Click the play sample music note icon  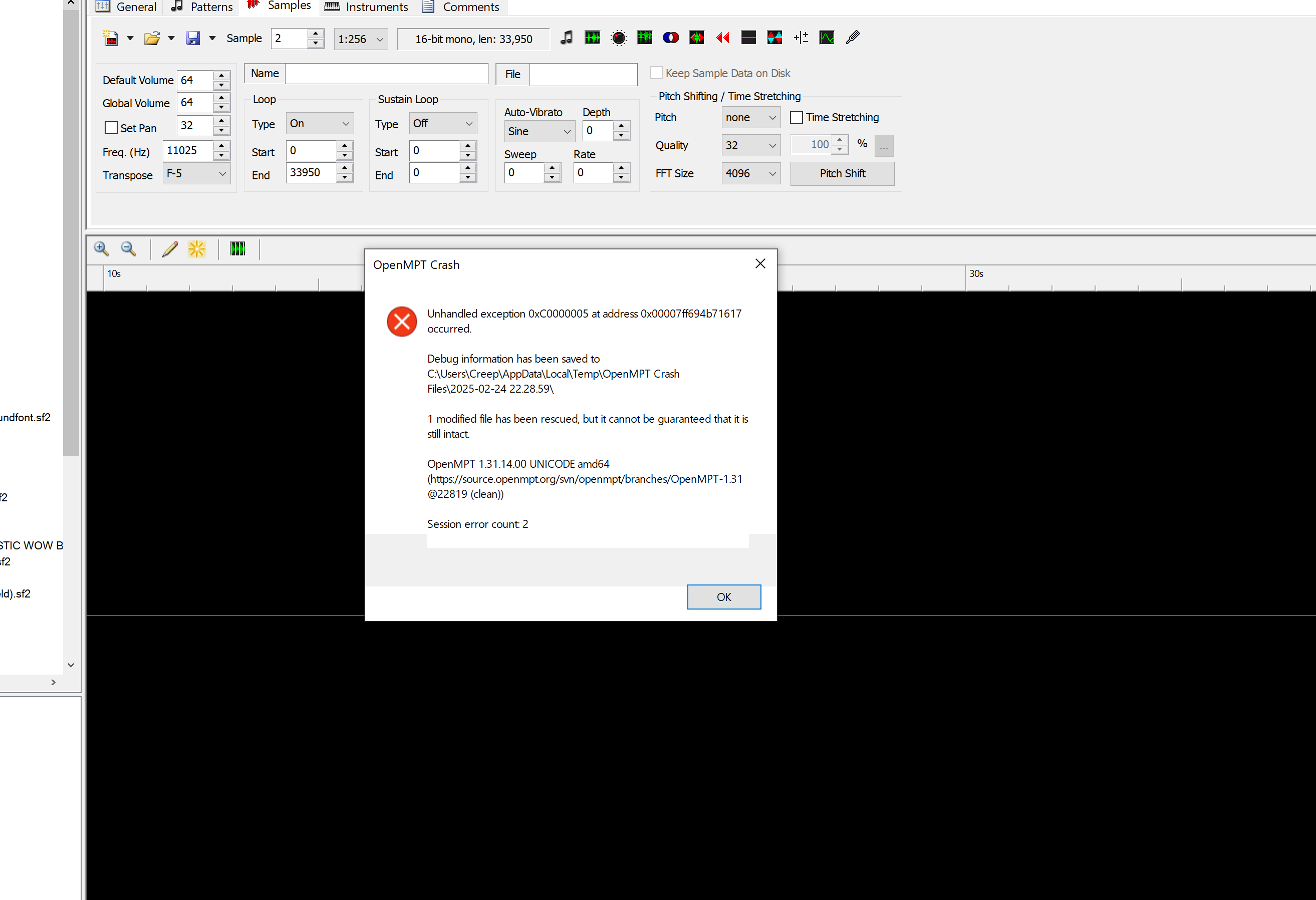566,38
